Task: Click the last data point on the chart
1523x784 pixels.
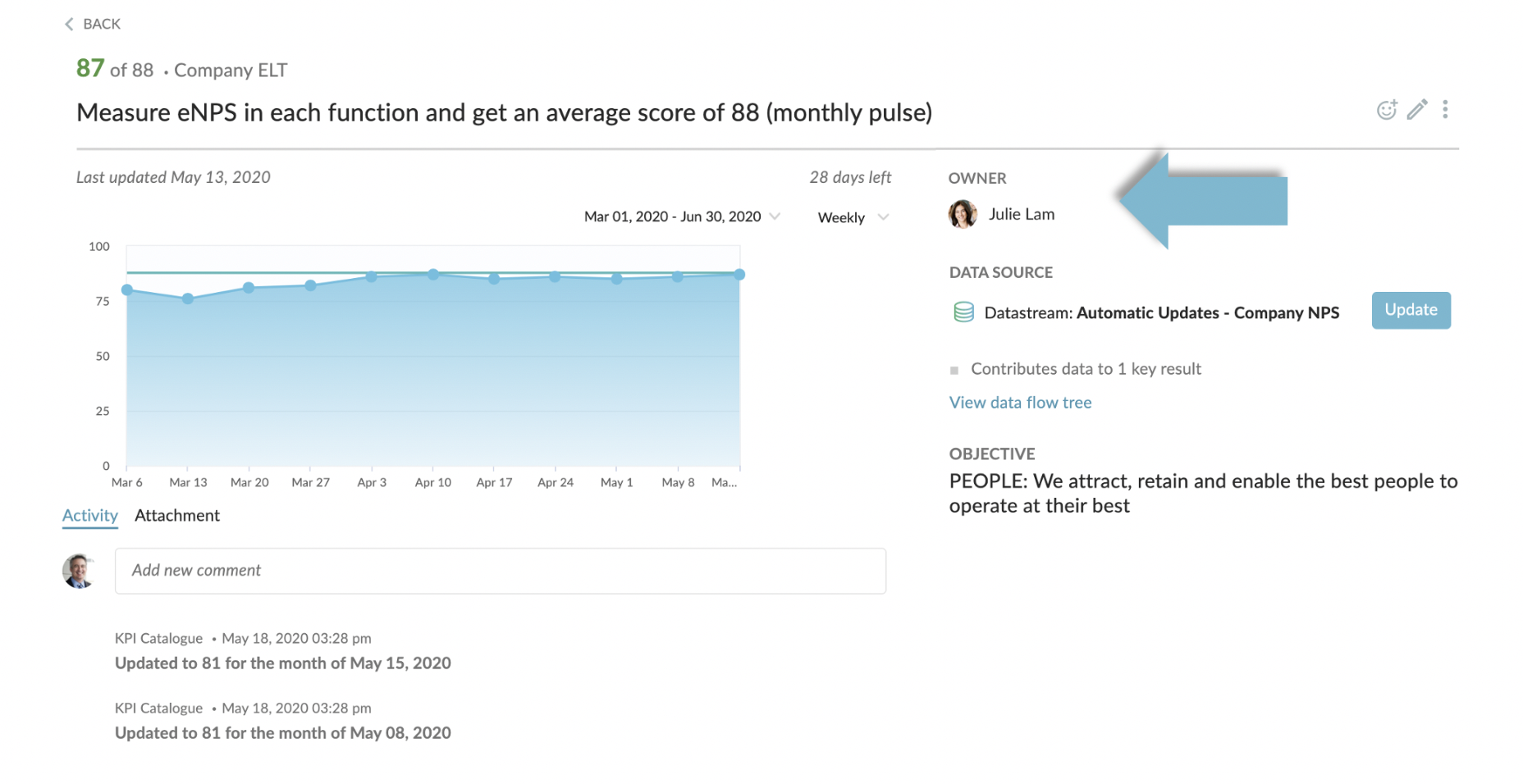Action: pyautogui.click(x=739, y=275)
